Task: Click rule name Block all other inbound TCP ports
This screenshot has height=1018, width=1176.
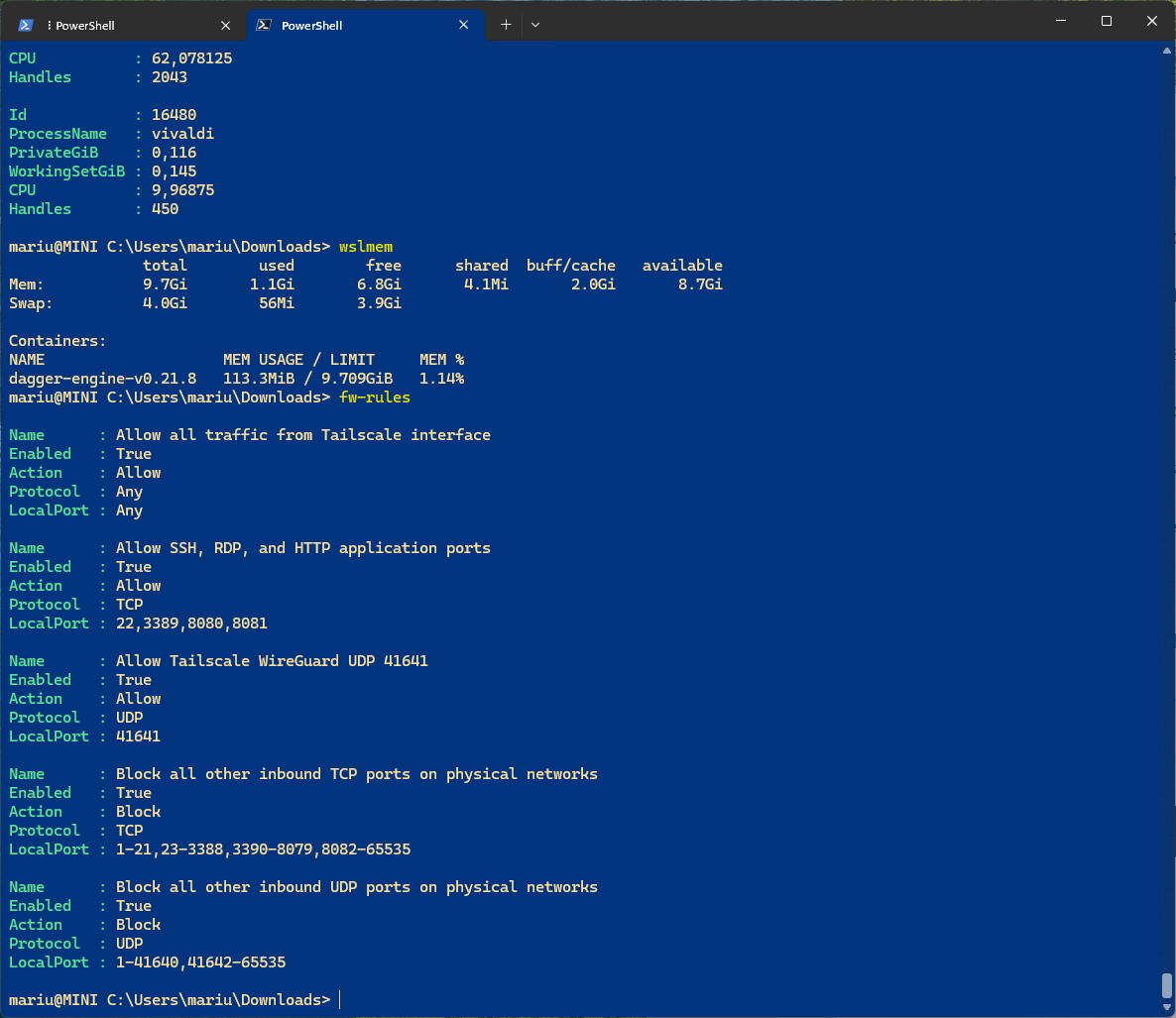Action: pos(357,774)
